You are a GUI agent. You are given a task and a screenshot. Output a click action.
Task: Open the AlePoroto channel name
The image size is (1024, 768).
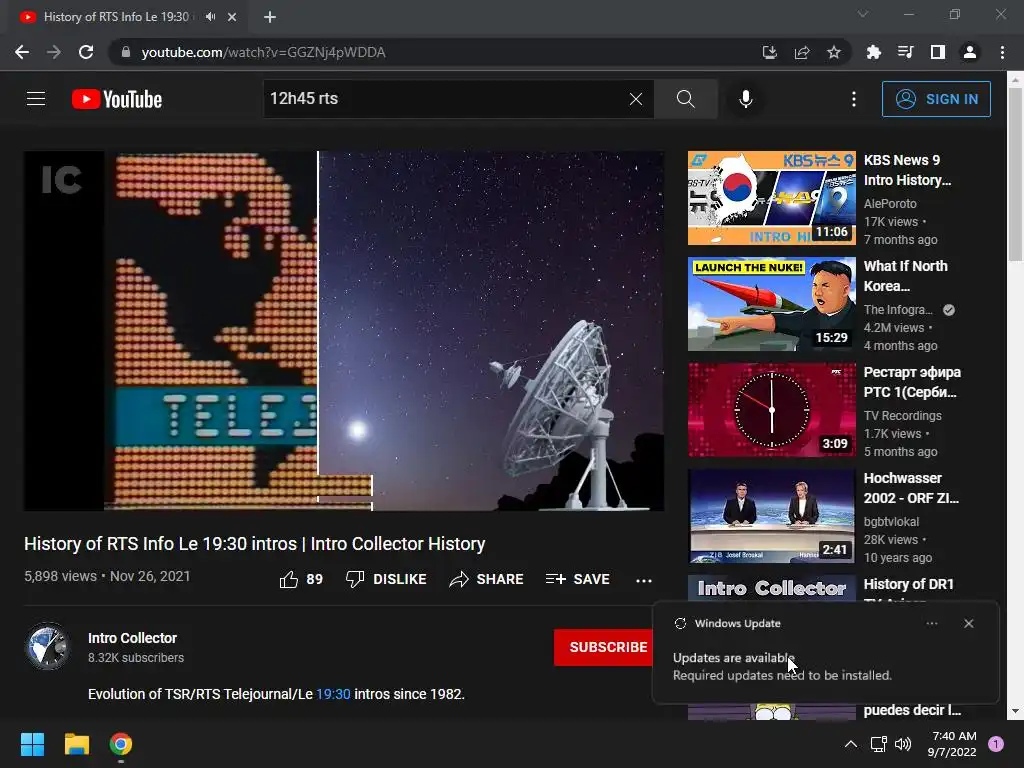point(890,204)
